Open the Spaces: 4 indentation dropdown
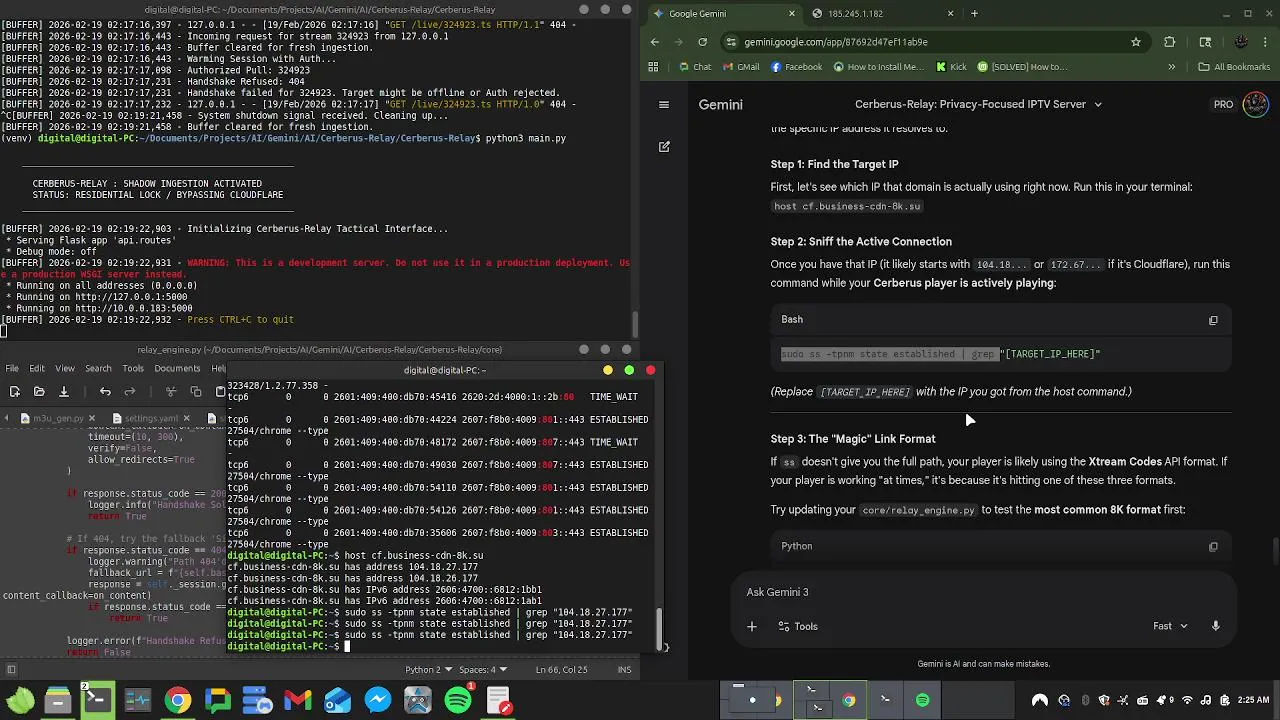1280x720 pixels. coord(483,669)
